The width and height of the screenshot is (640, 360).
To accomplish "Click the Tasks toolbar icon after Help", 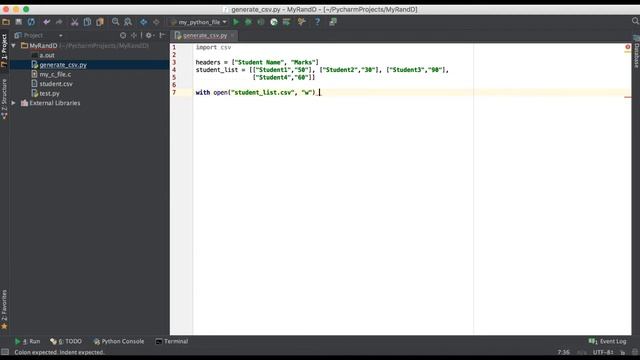I will (x=333, y=22).
